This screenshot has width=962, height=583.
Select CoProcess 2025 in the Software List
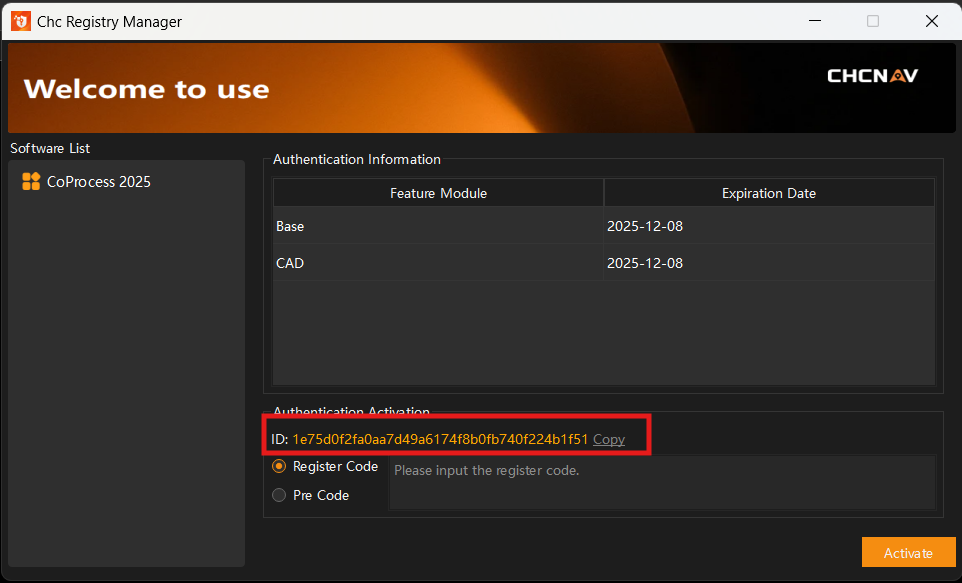pos(98,182)
